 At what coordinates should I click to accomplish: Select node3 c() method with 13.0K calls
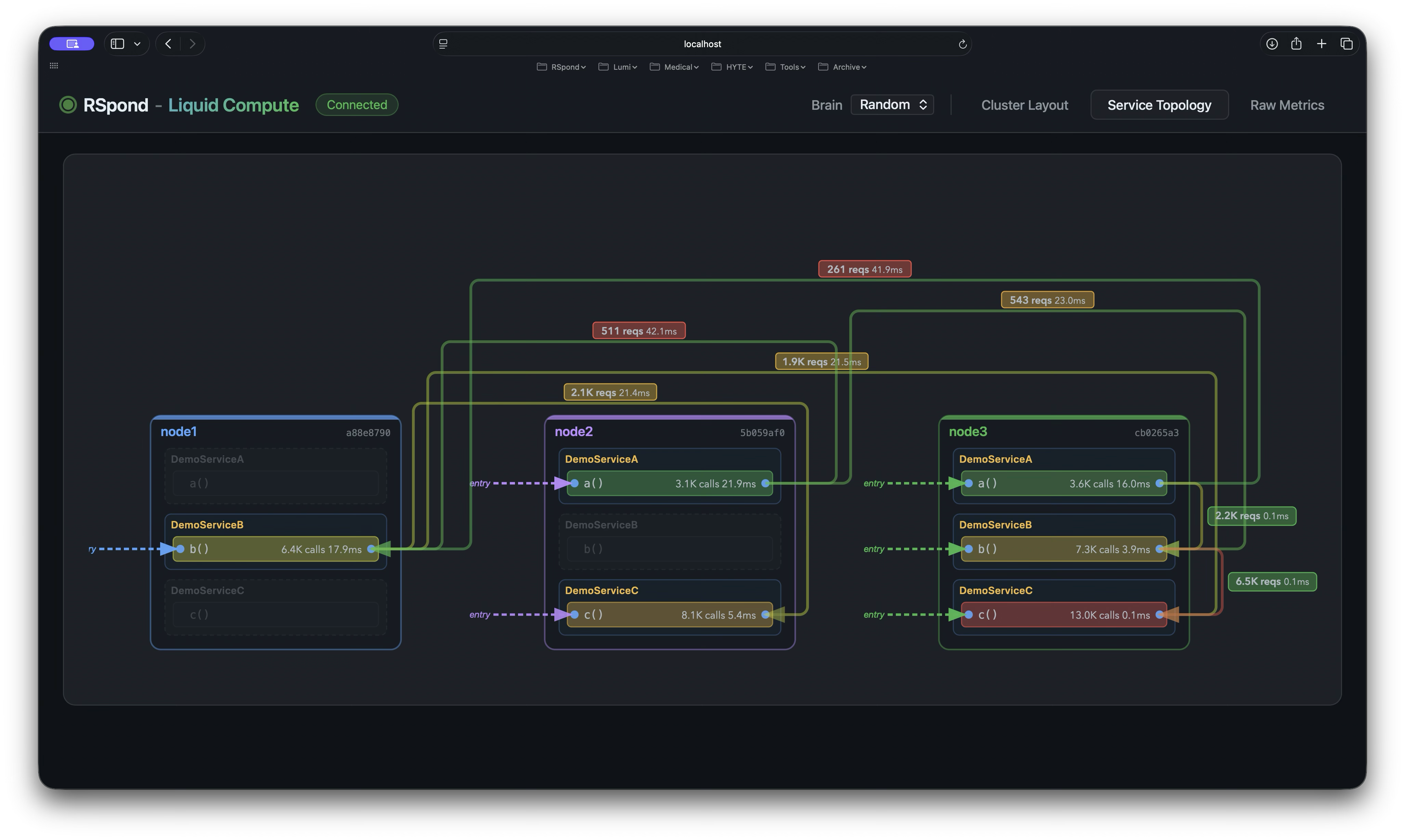tap(1064, 615)
